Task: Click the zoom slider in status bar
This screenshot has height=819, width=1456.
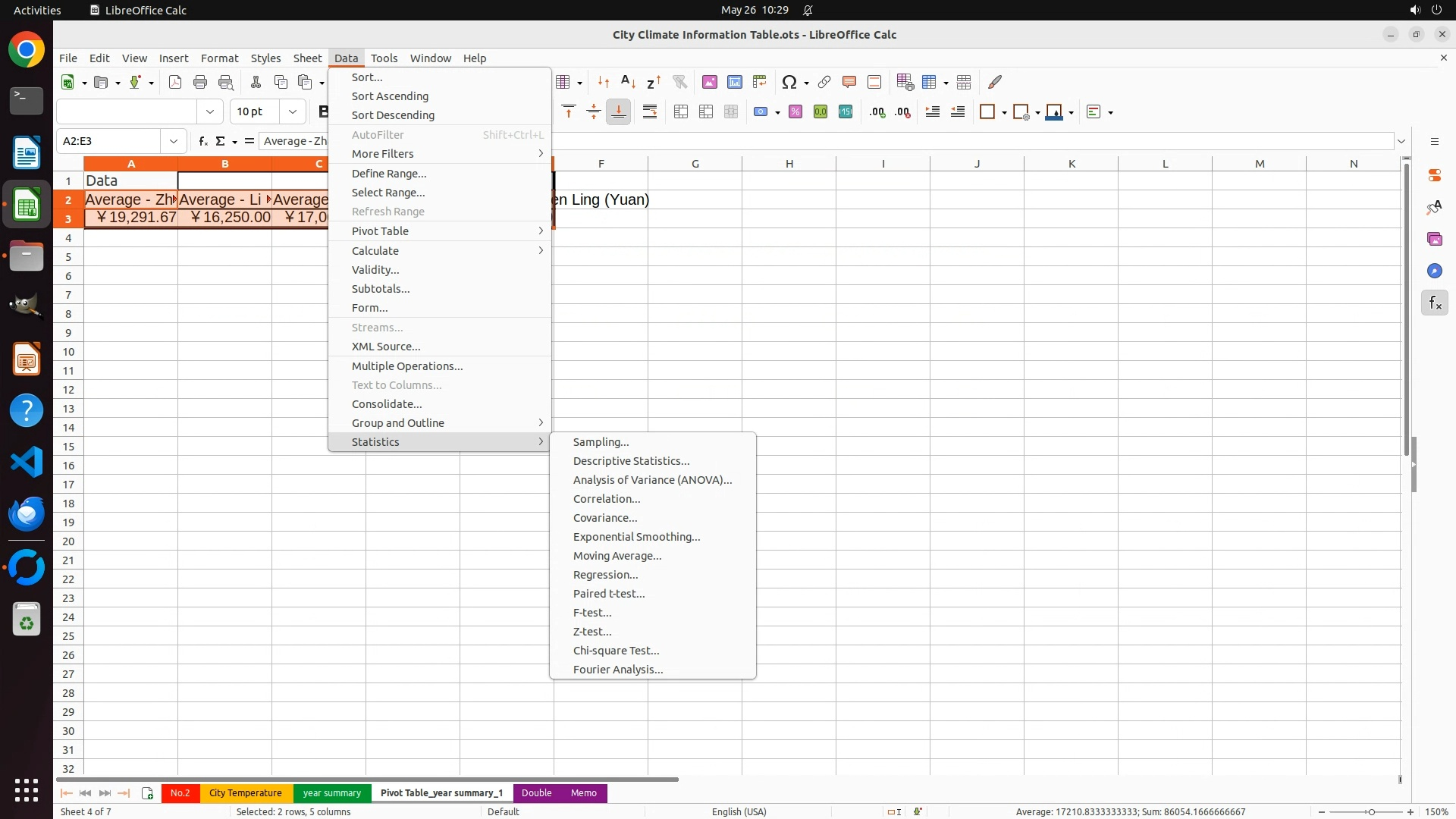Action: coord(1370,812)
